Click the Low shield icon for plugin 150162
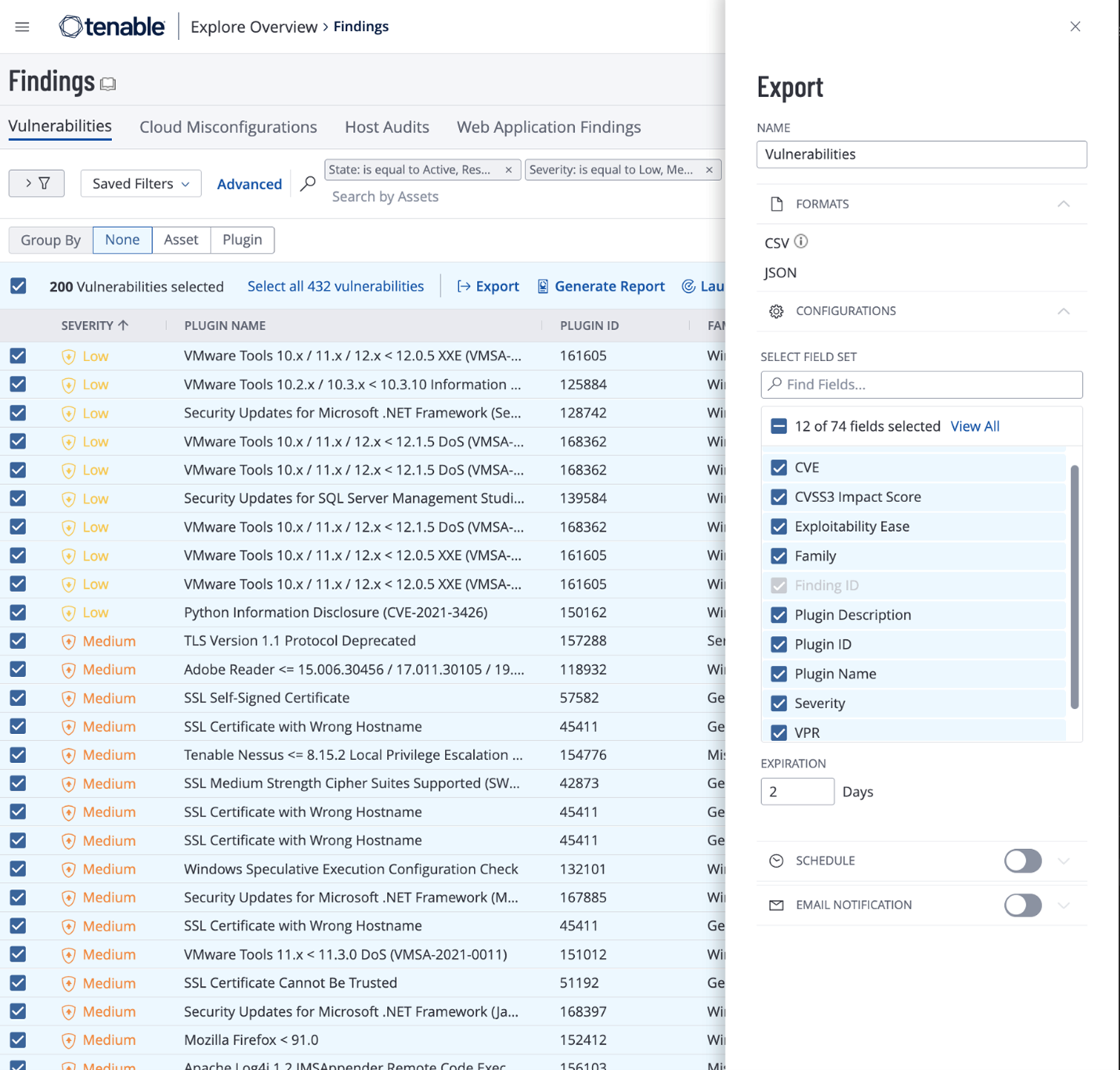Screen dimensions: 1120x1070 coord(68,613)
